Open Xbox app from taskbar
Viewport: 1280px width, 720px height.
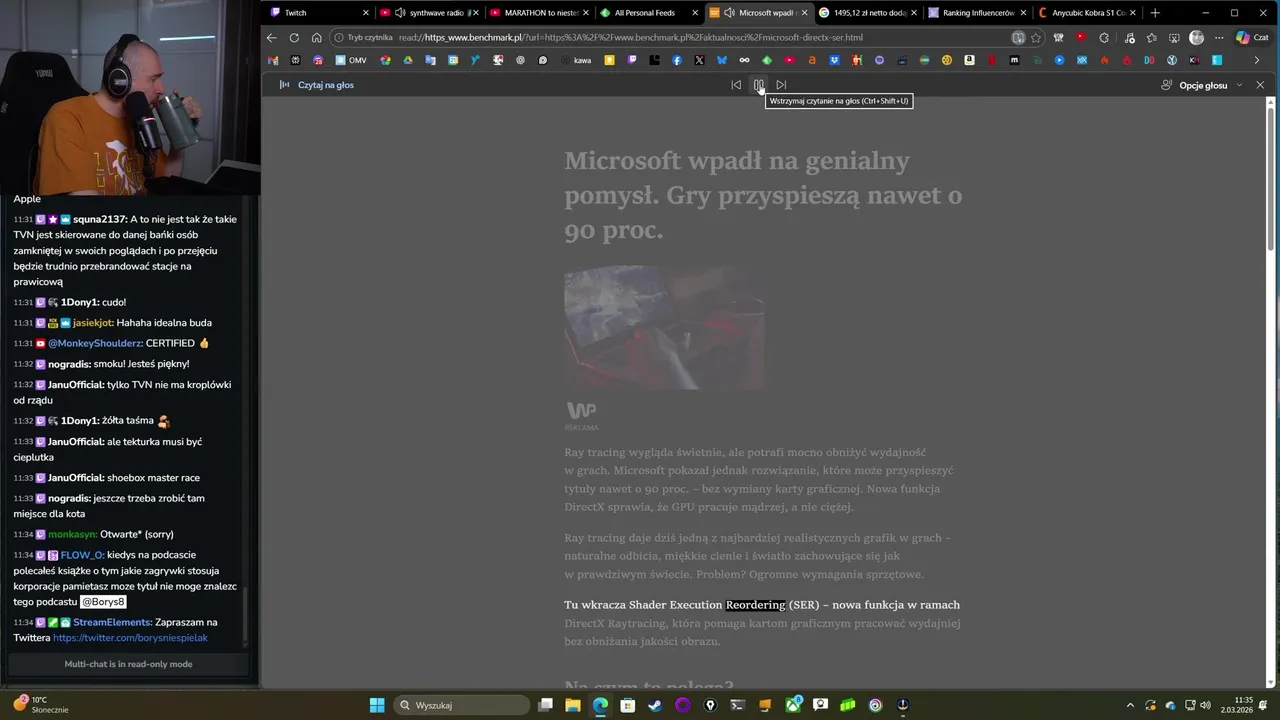[793, 705]
